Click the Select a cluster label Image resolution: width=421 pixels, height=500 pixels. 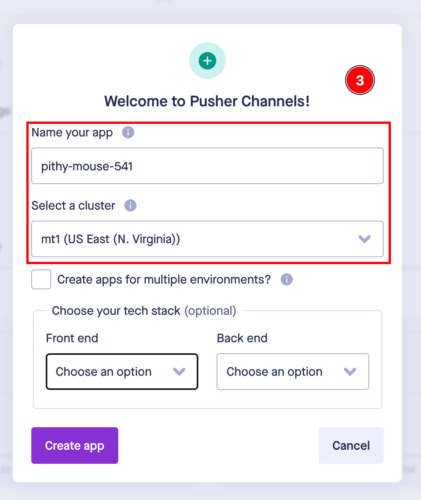(x=73, y=206)
